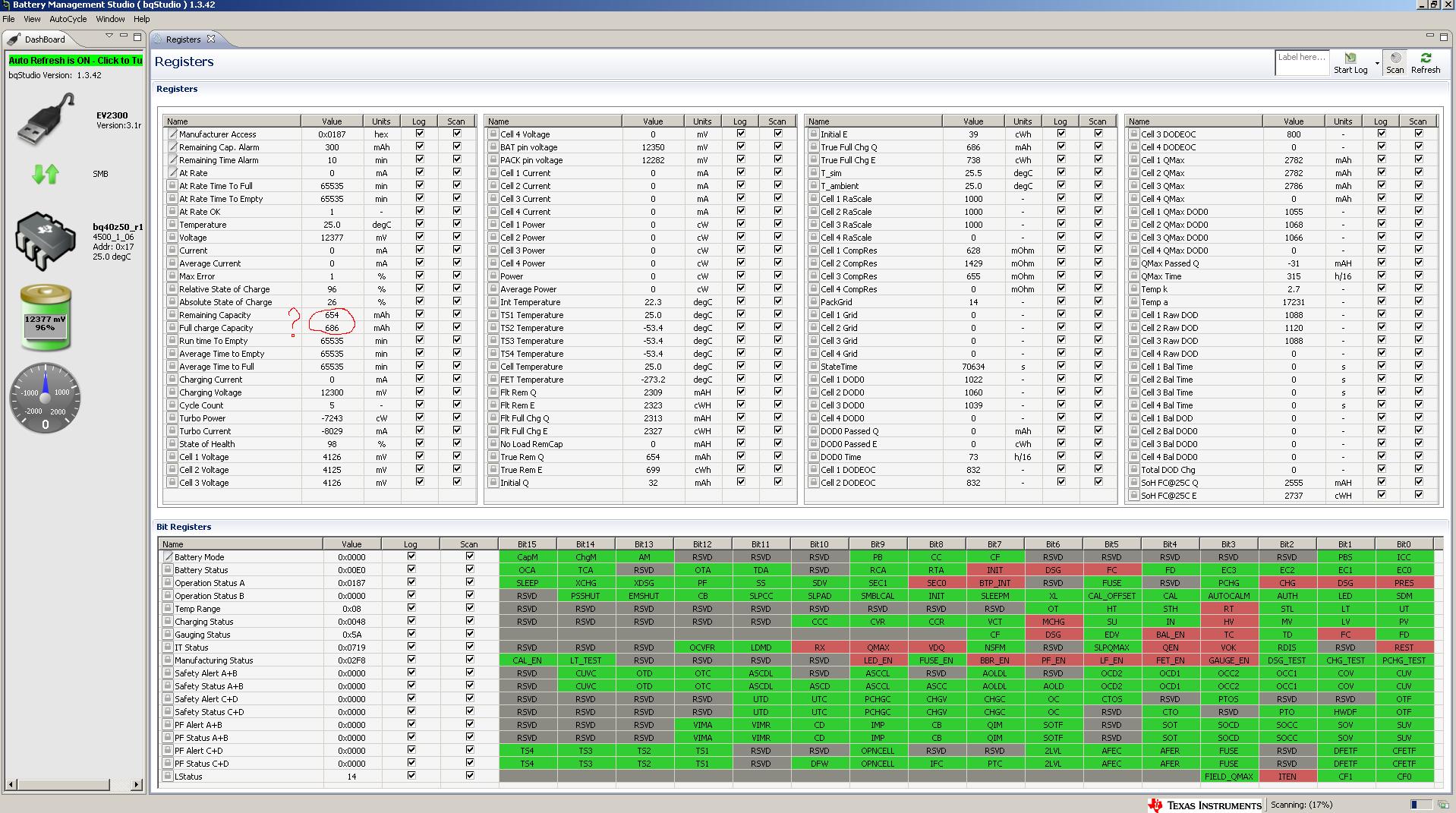Click the Relative State of Charge row name
This screenshot has height=813, width=1456.
point(224,288)
